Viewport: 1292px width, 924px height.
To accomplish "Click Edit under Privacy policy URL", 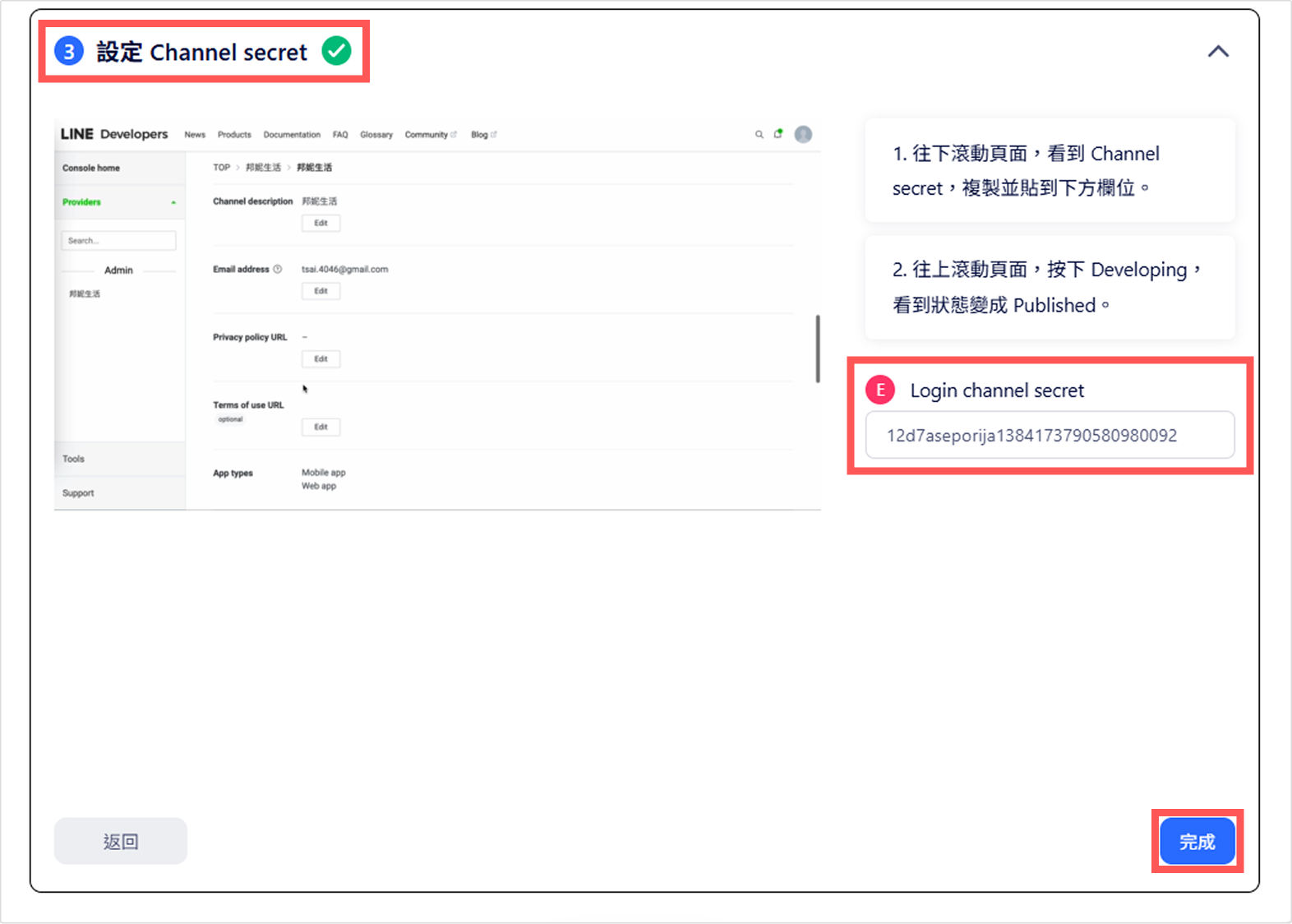I will coord(321,359).
